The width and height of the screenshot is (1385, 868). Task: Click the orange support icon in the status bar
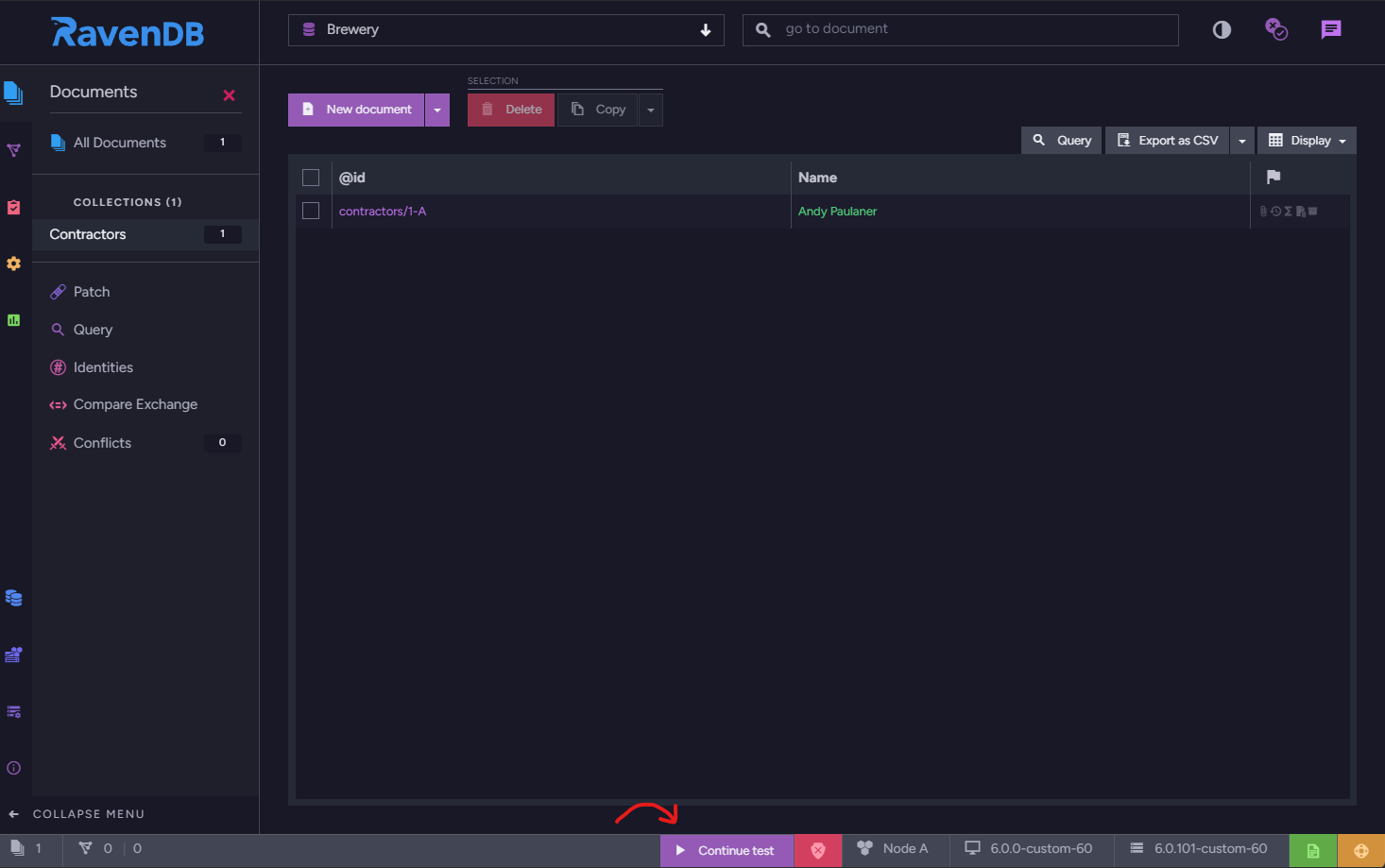click(1361, 851)
